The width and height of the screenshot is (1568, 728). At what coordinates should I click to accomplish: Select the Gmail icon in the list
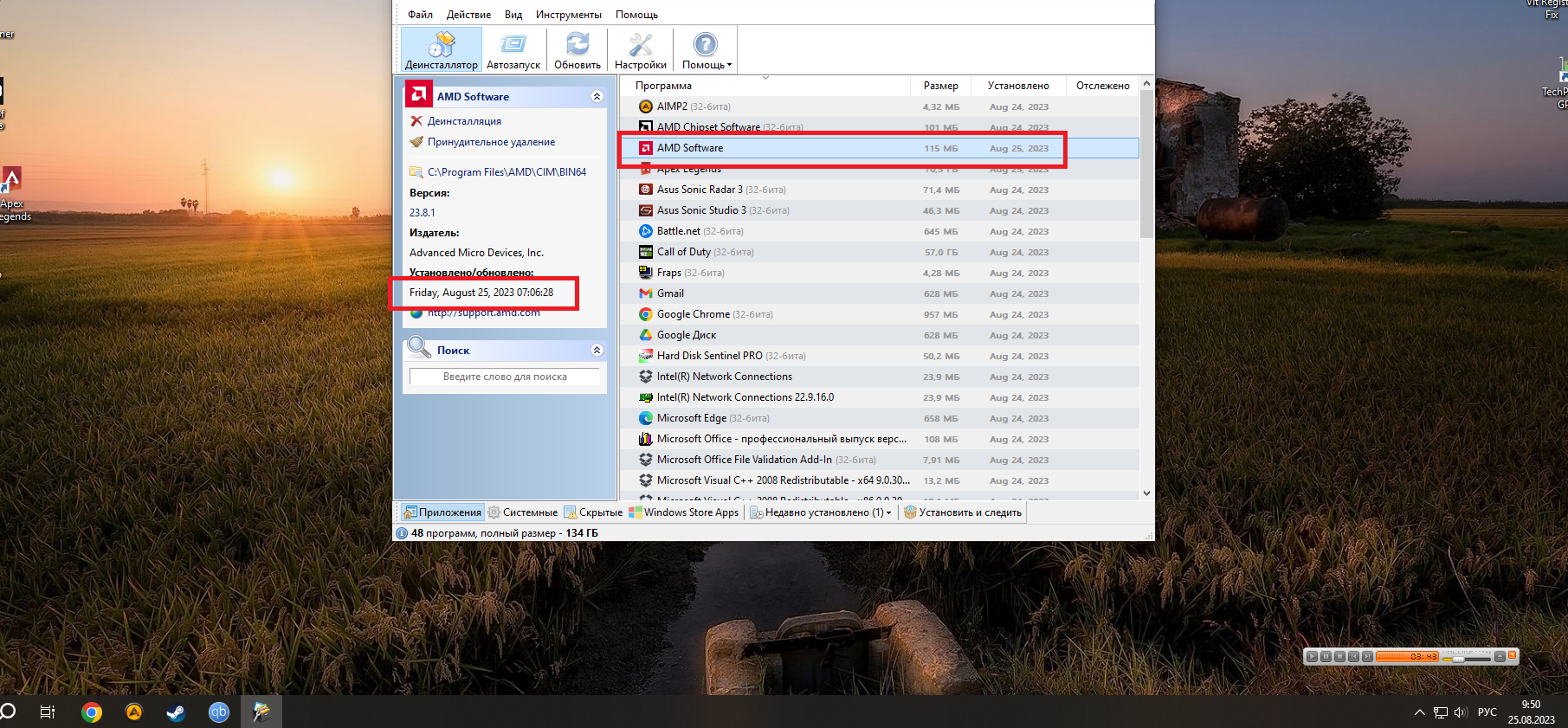point(646,293)
